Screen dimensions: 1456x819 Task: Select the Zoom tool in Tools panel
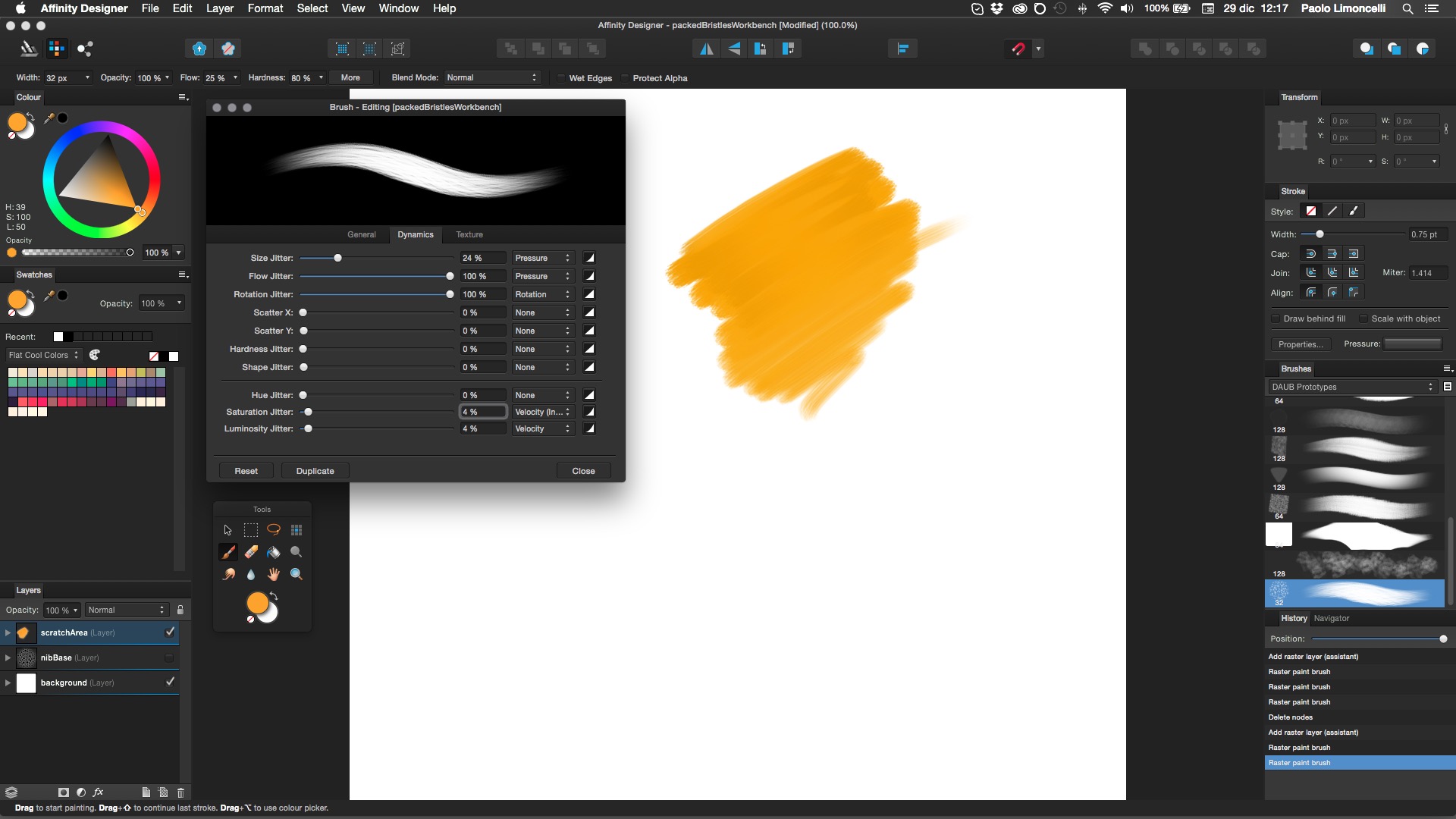[x=297, y=575]
